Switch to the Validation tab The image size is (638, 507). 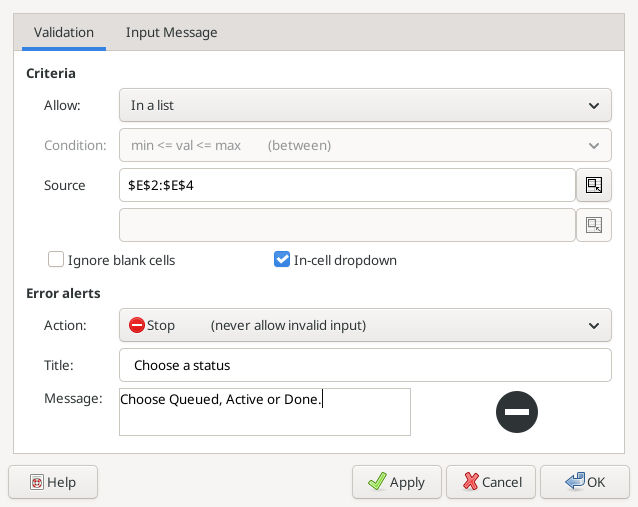[64, 33]
